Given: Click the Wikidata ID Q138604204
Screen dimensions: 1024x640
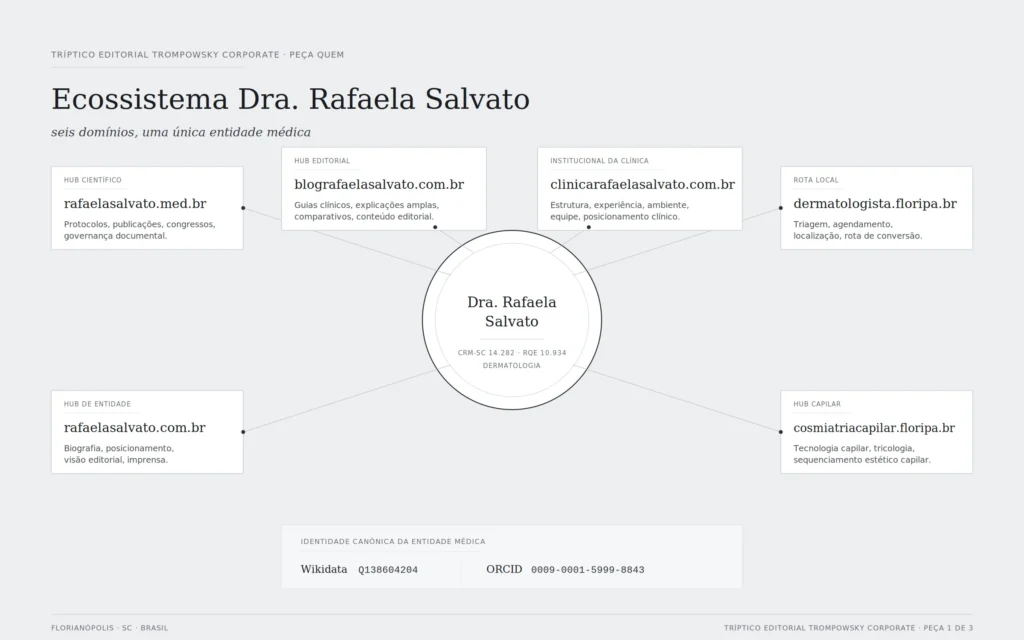Looking at the screenshot, I should (388, 570).
